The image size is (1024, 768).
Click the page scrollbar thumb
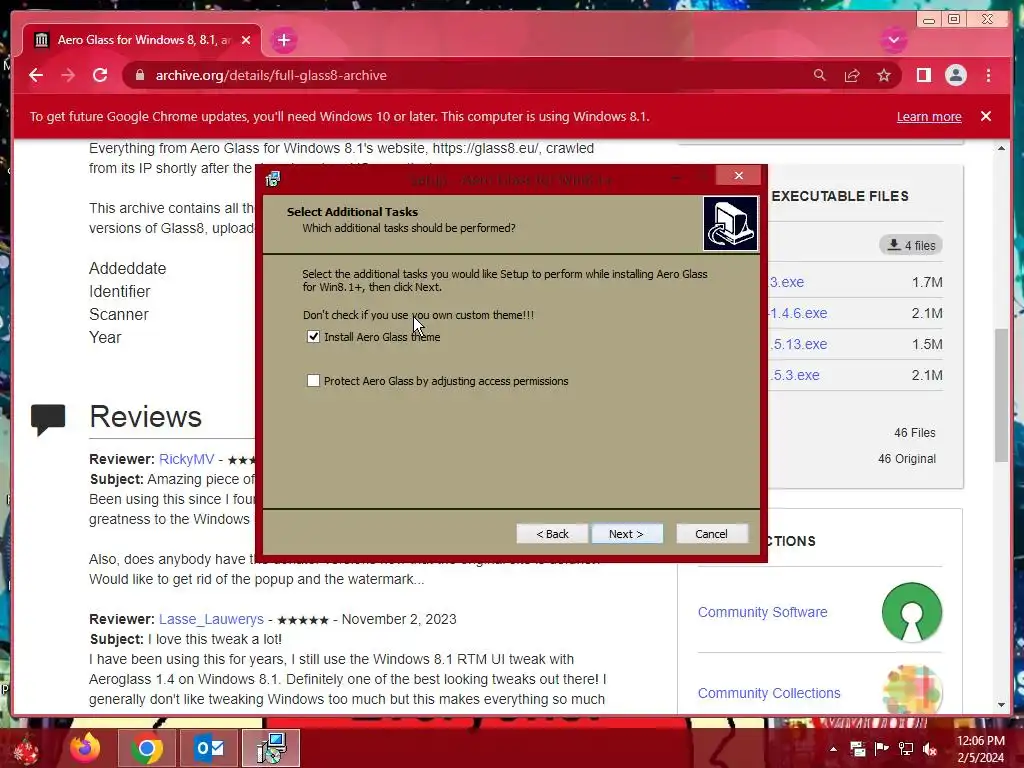pos(1001,395)
